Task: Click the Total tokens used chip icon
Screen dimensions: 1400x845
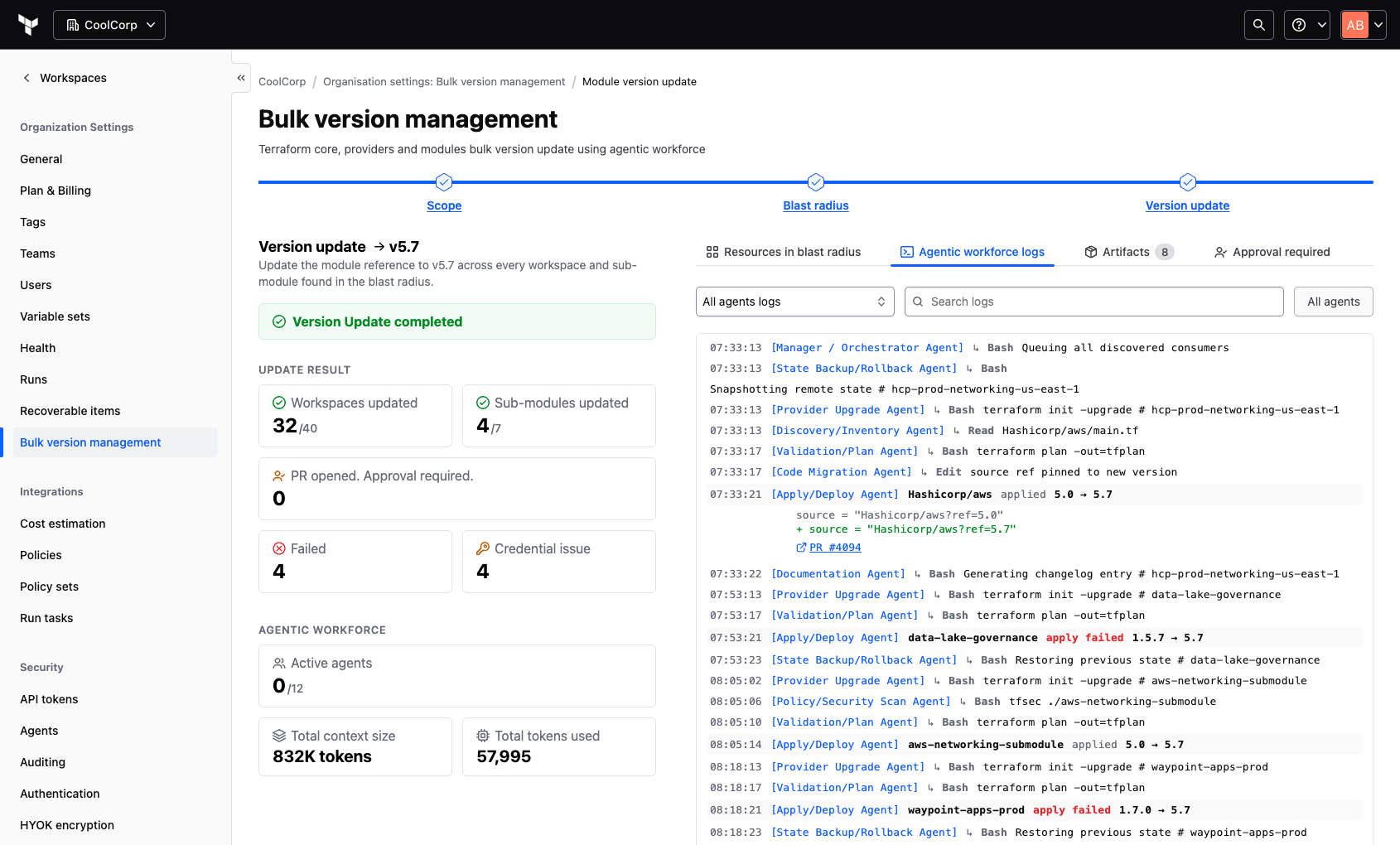Action: click(x=483, y=736)
